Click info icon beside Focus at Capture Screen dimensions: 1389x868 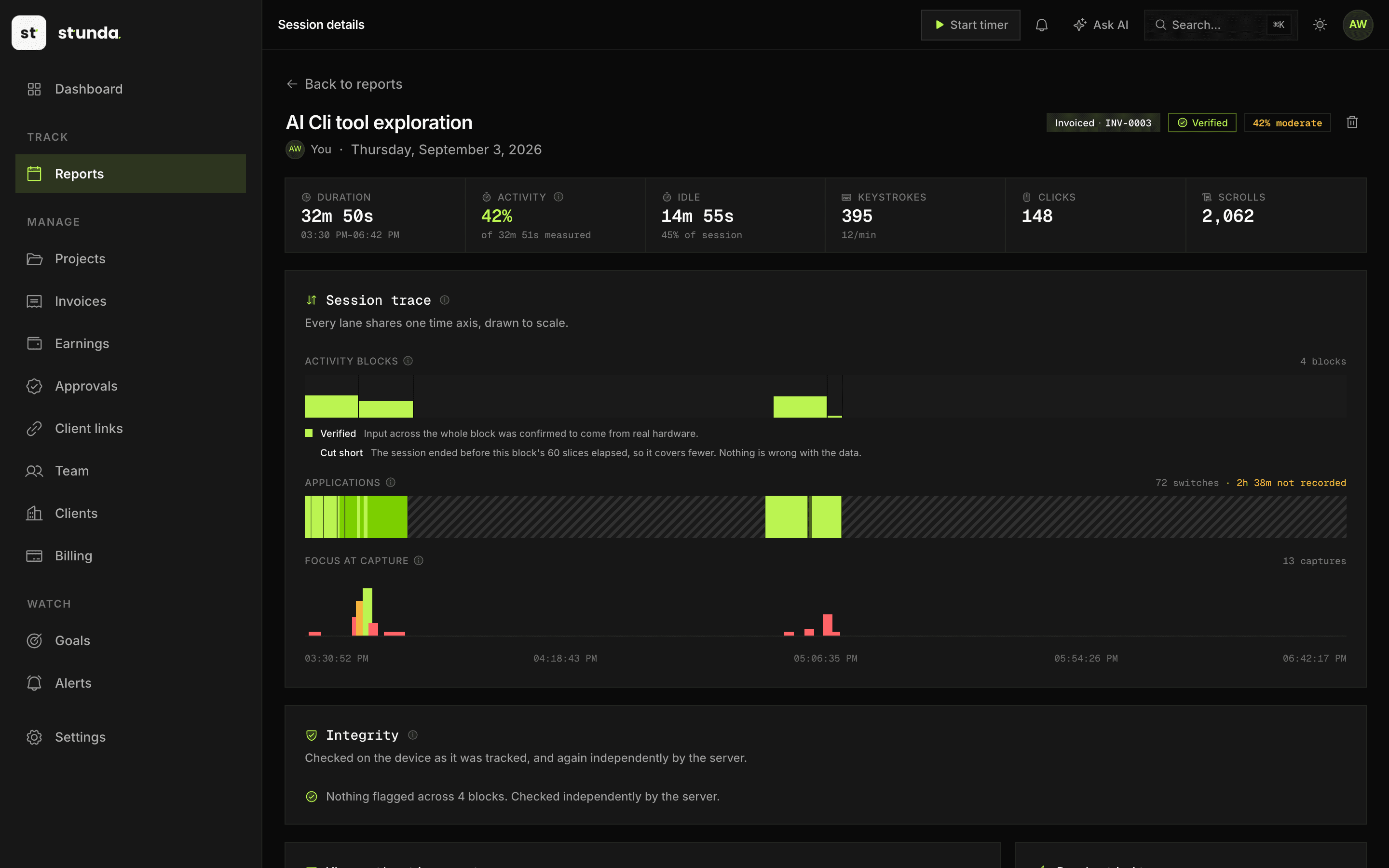419,560
